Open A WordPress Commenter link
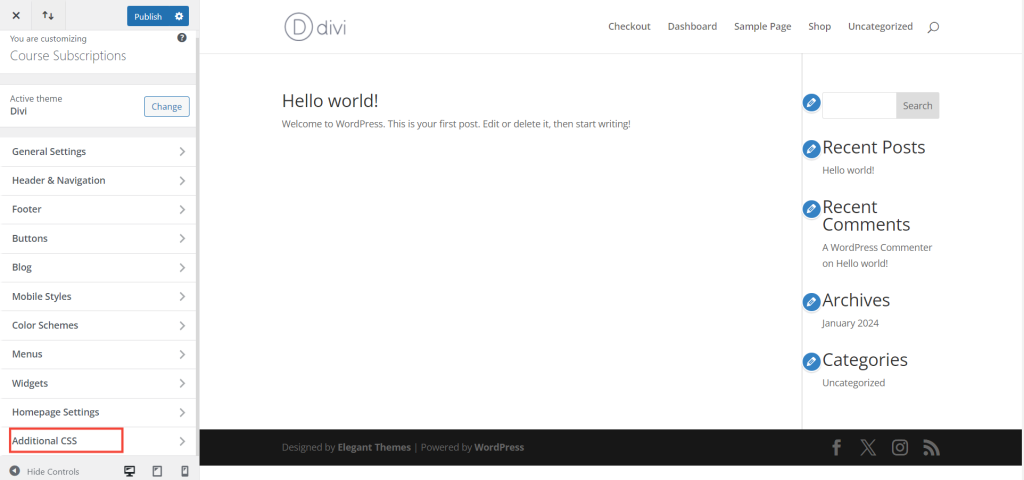The image size is (1024, 480). point(877,248)
